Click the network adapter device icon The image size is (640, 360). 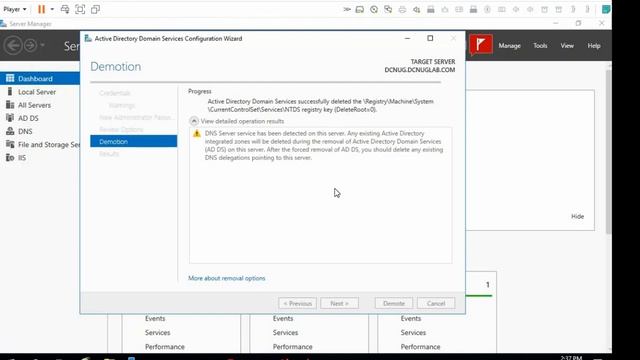388,9
